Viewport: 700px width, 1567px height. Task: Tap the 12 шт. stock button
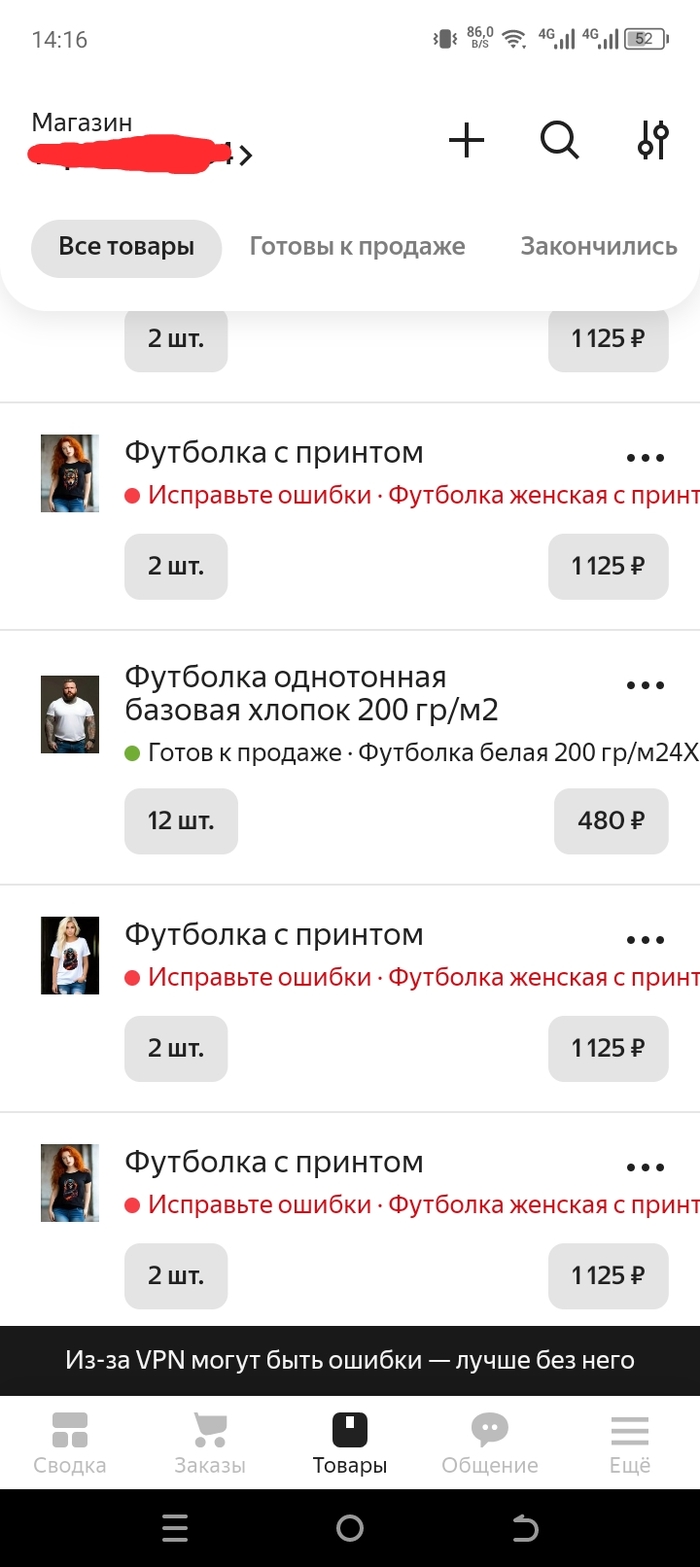point(181,821)
